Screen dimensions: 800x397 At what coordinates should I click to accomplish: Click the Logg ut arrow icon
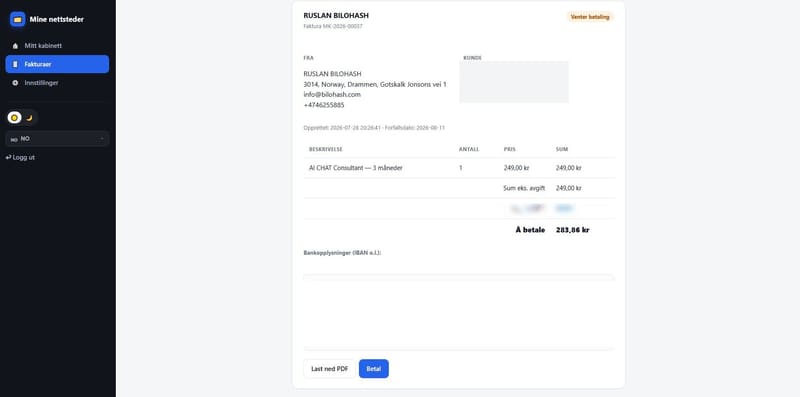(8, 158)
